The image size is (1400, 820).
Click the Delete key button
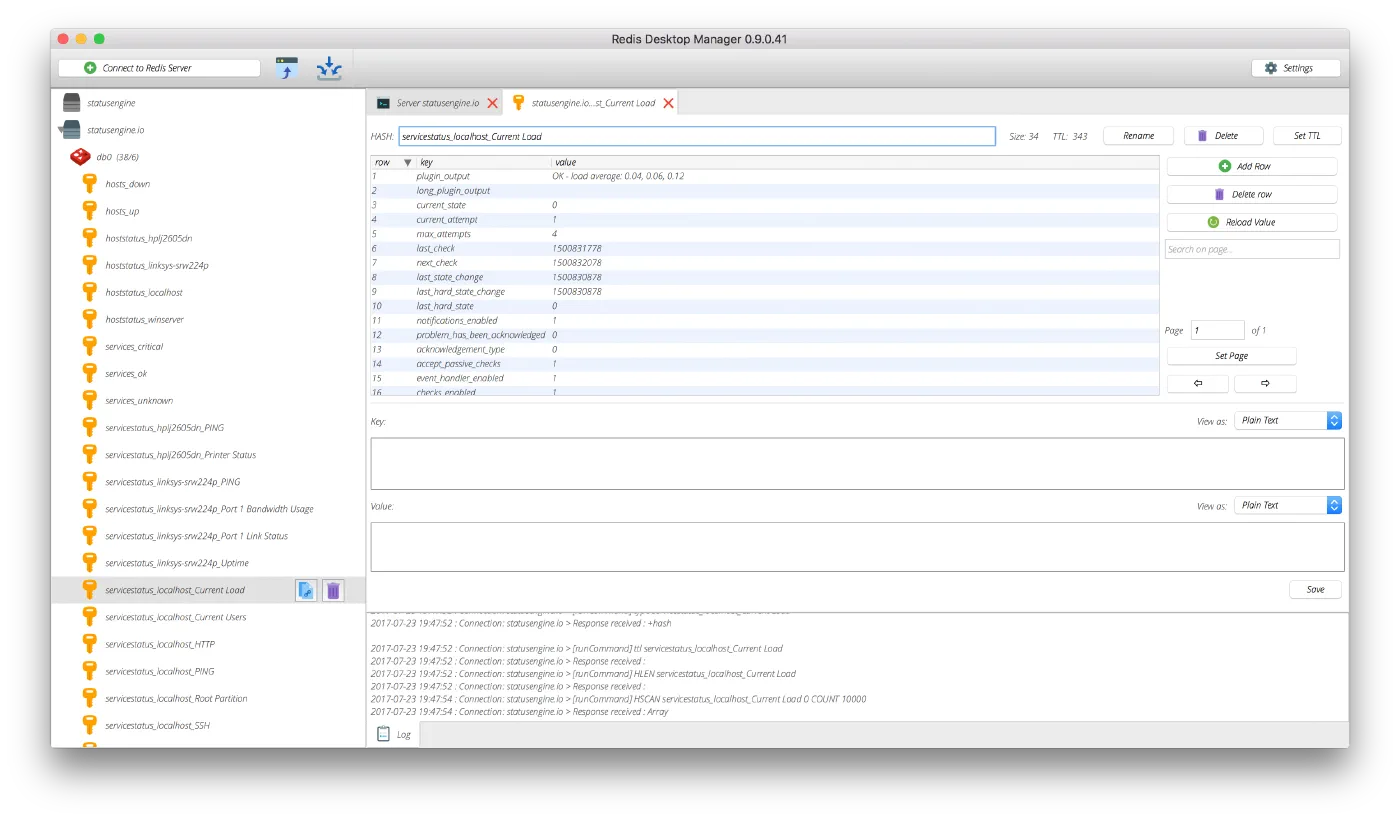click(x=1224, y=136)
